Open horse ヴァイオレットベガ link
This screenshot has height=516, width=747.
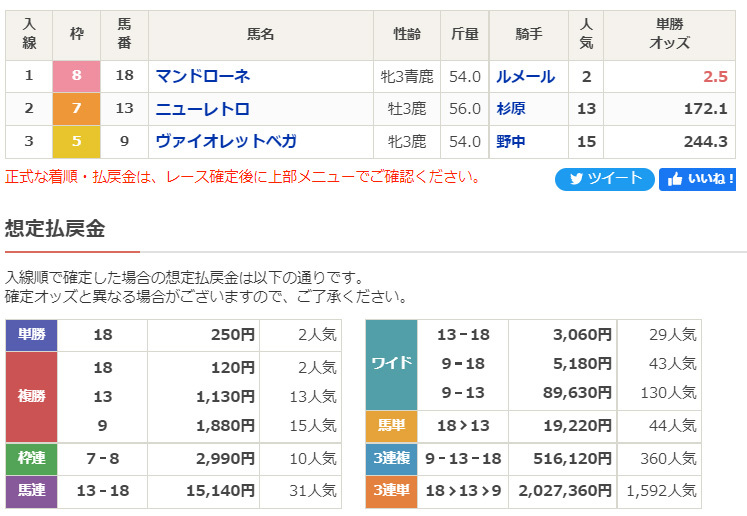[x=231, y=142]
